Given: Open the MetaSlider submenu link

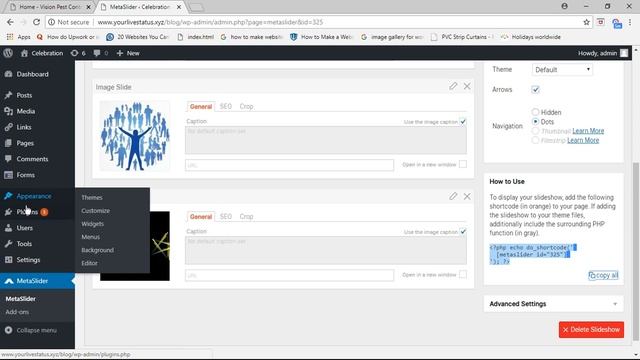Looking at the screenshot, I should 20,299.
